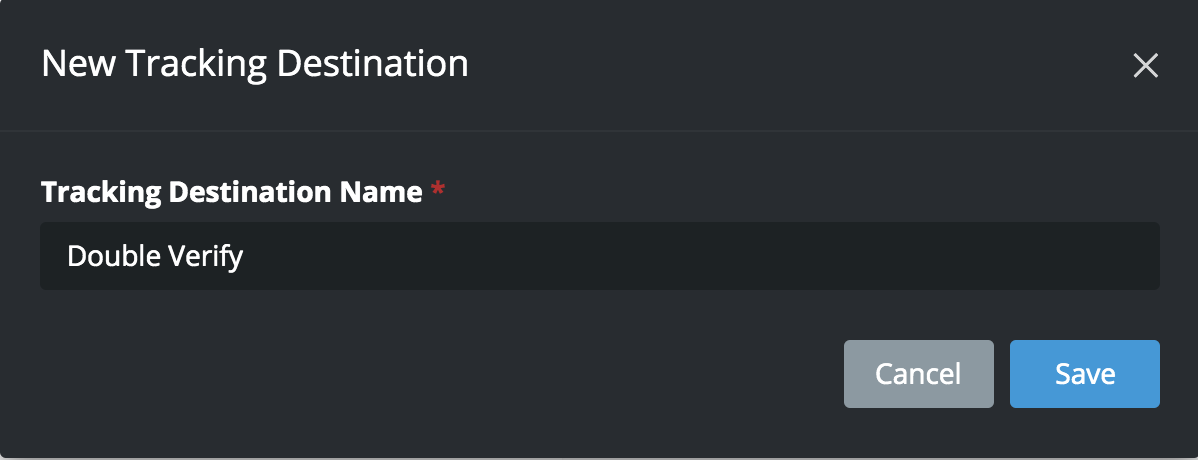Click the "Double Verify" text in the field

(x=155, y=256)
